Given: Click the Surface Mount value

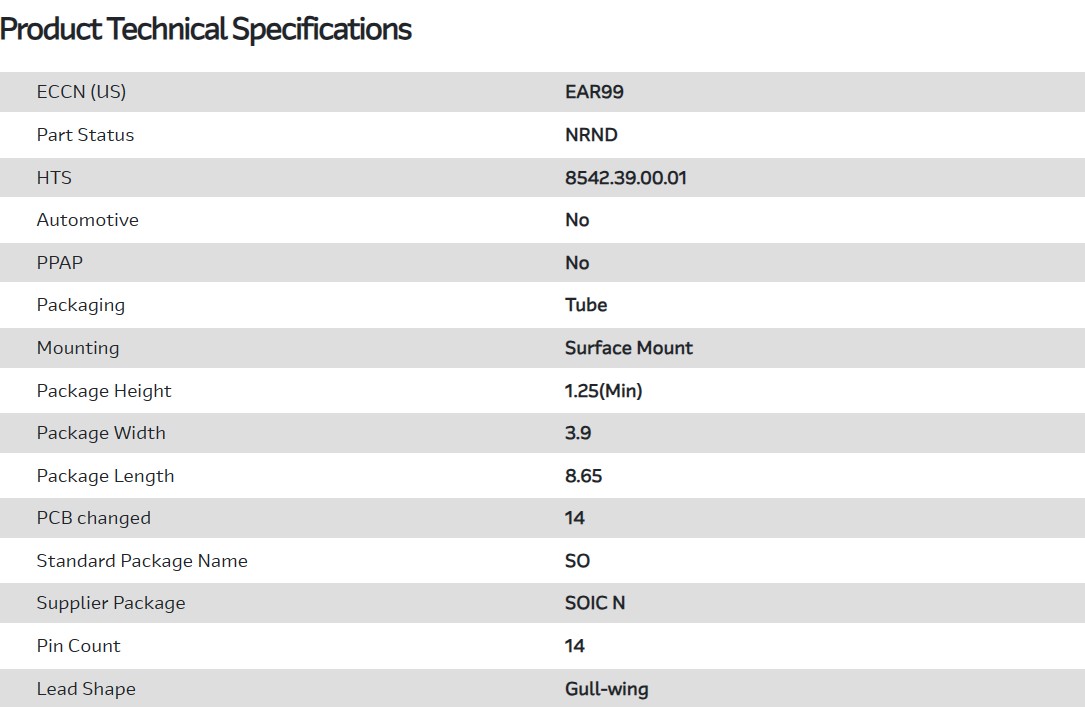Looking at the screenshot, I should (628, 348).
